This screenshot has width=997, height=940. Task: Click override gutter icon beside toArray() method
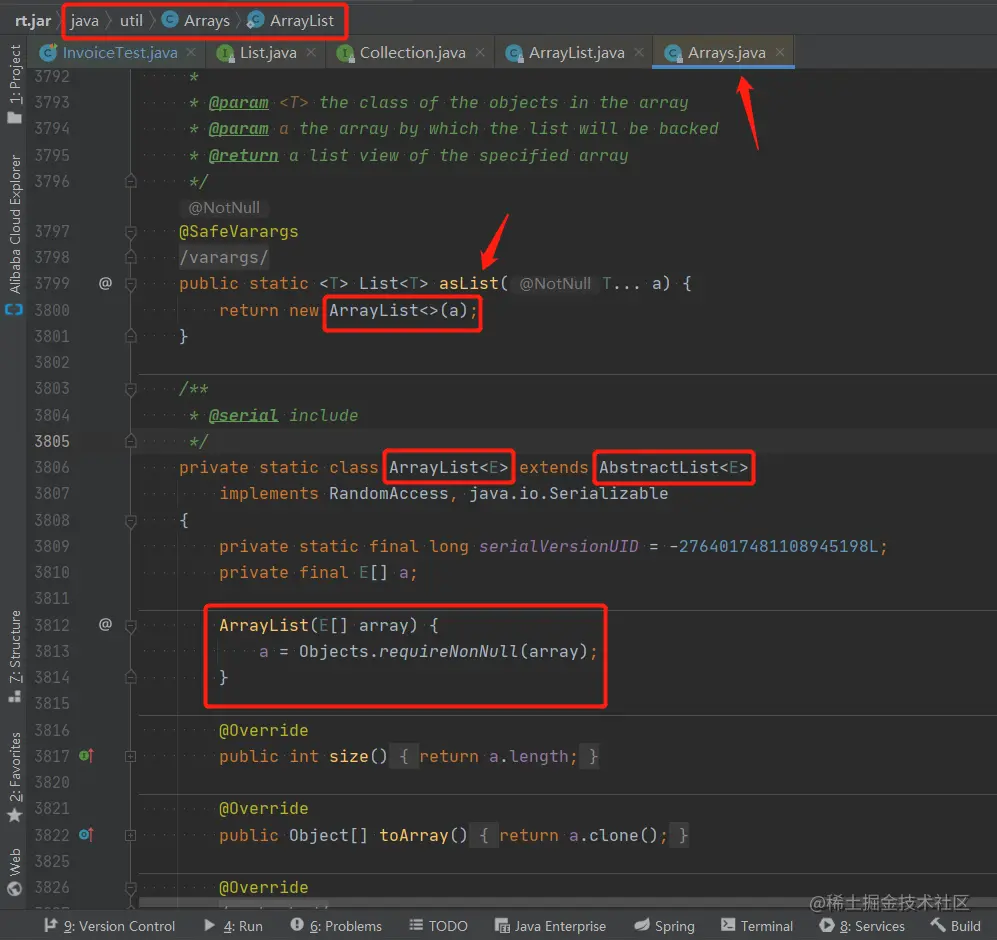click(86, 835)
